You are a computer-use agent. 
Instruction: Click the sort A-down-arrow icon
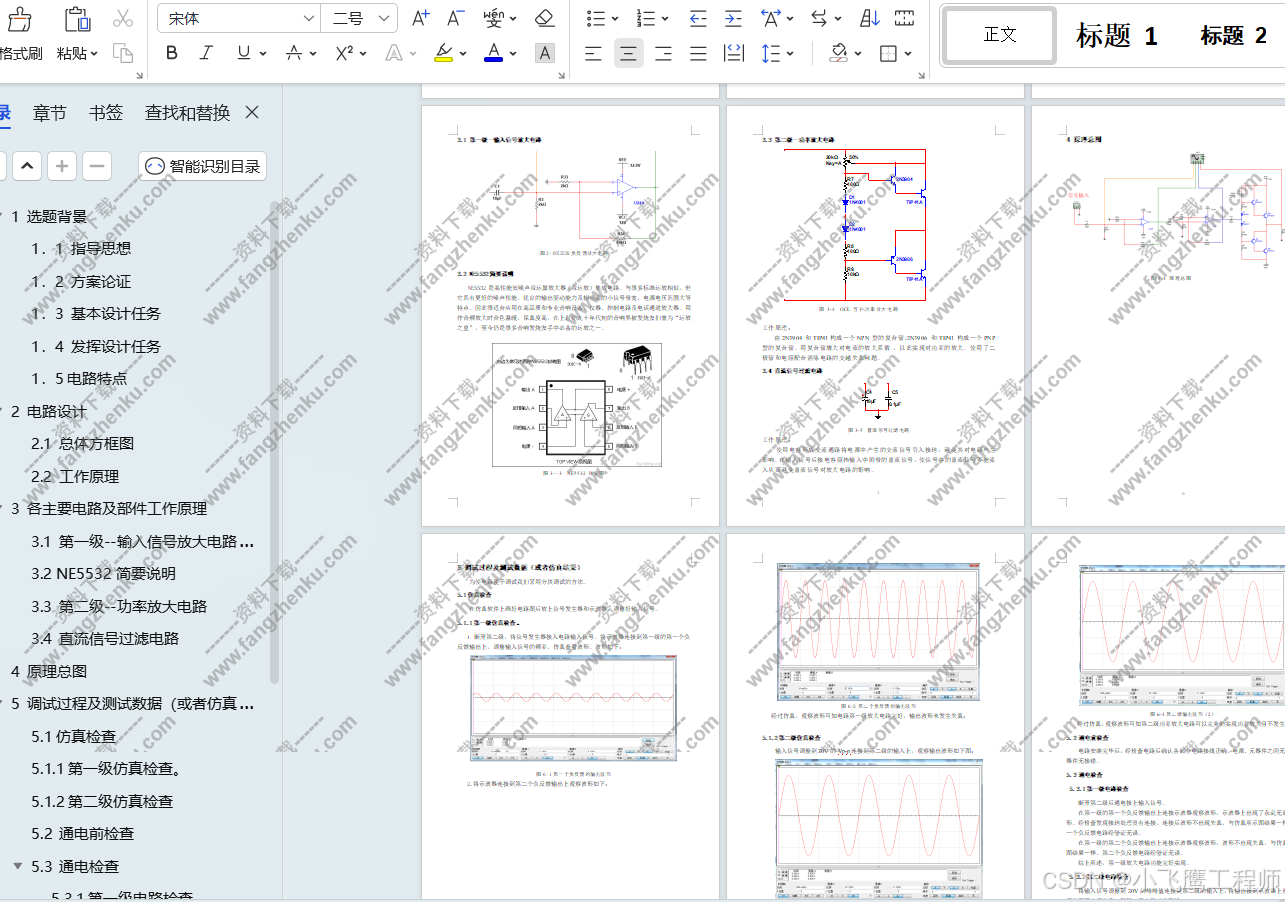[870, 18]
